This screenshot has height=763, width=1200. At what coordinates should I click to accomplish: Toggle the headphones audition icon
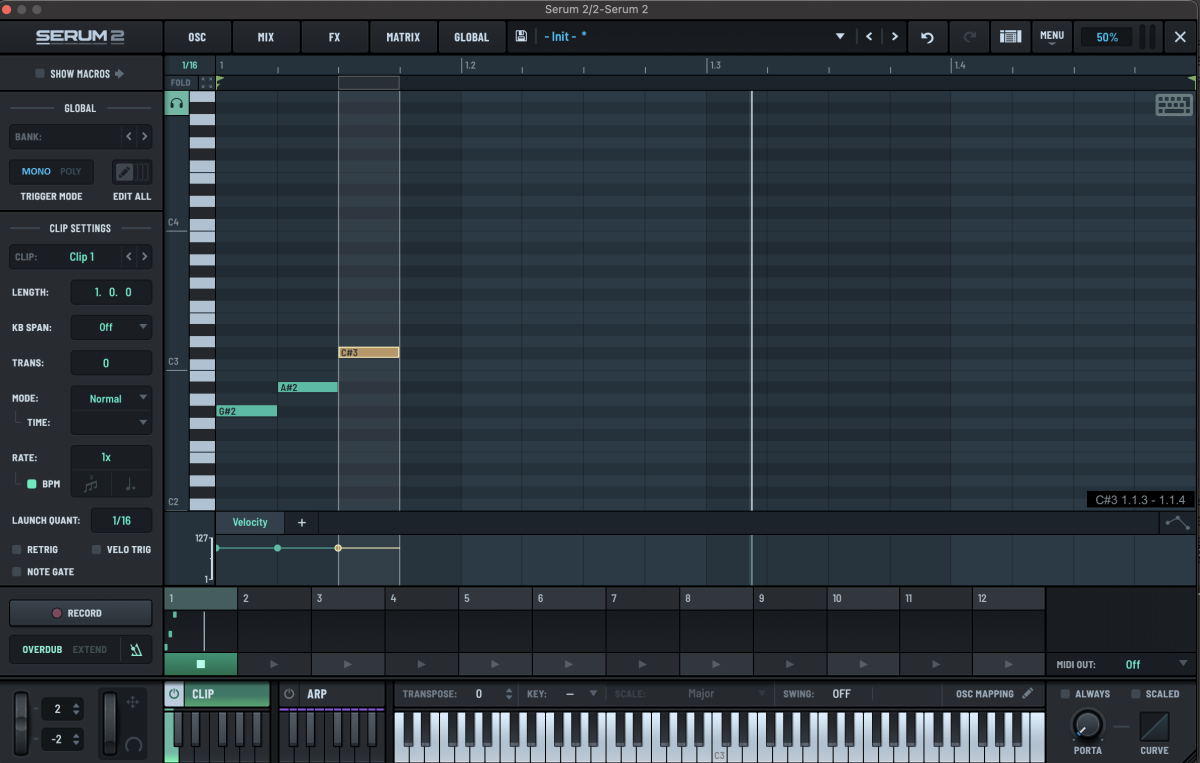click(x=177, y=103)
